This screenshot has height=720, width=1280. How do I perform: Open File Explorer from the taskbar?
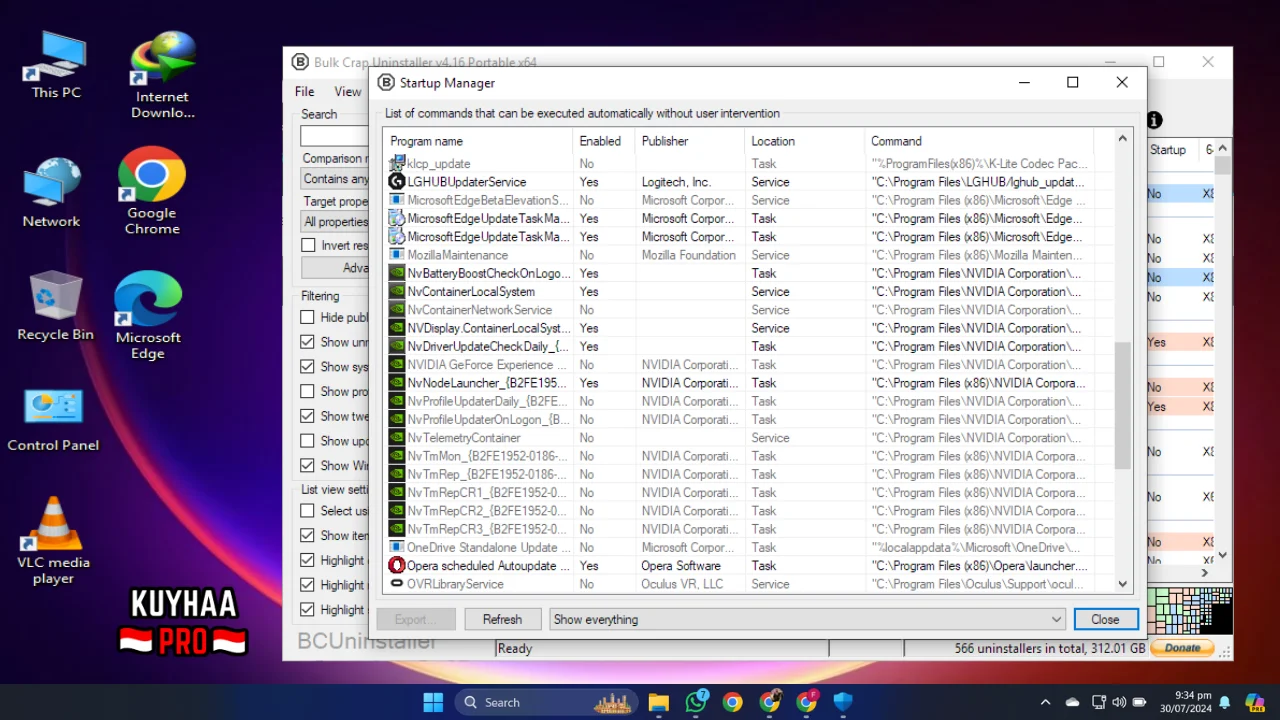point(658,702)
